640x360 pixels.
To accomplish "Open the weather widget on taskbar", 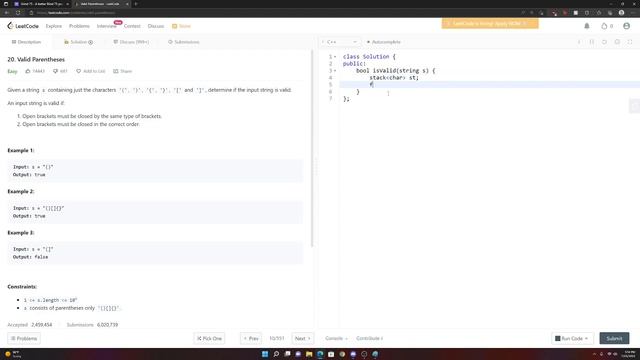I will point(12,354).
